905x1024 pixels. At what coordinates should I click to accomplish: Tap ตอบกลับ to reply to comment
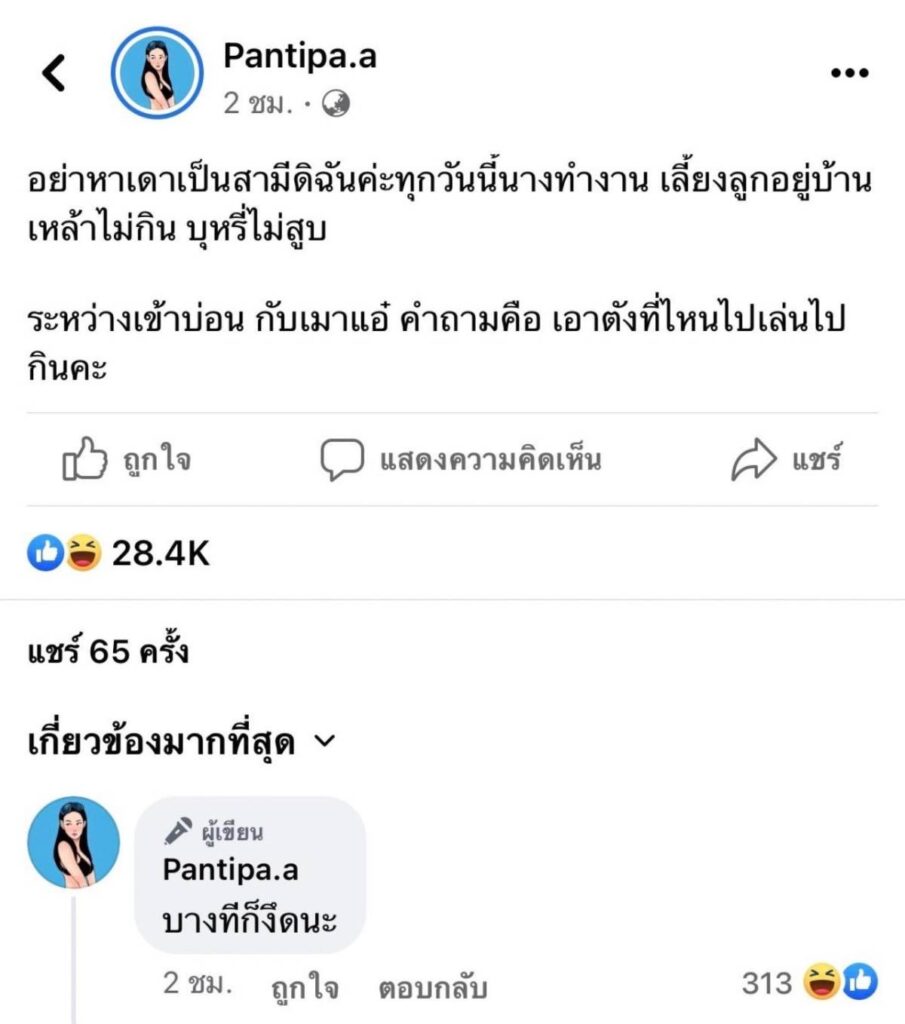click(x=432, y=987)
